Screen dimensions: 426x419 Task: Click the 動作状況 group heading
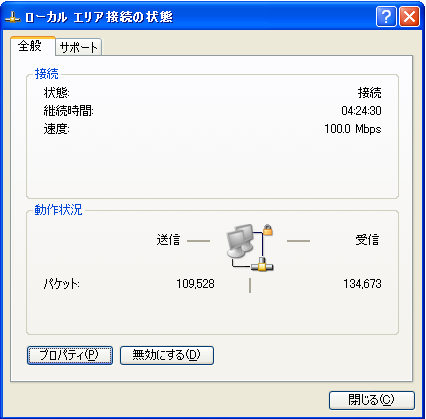coord(58,210)
